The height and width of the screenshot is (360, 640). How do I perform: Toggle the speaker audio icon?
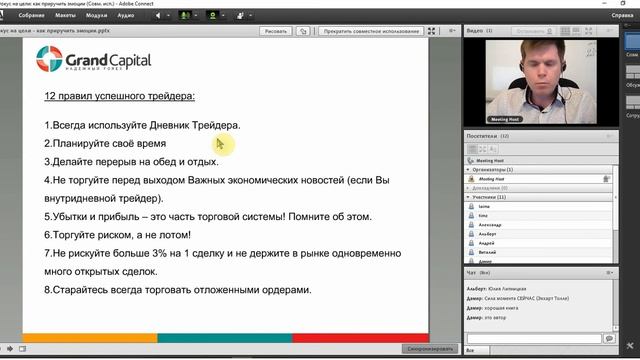(158, 16)
